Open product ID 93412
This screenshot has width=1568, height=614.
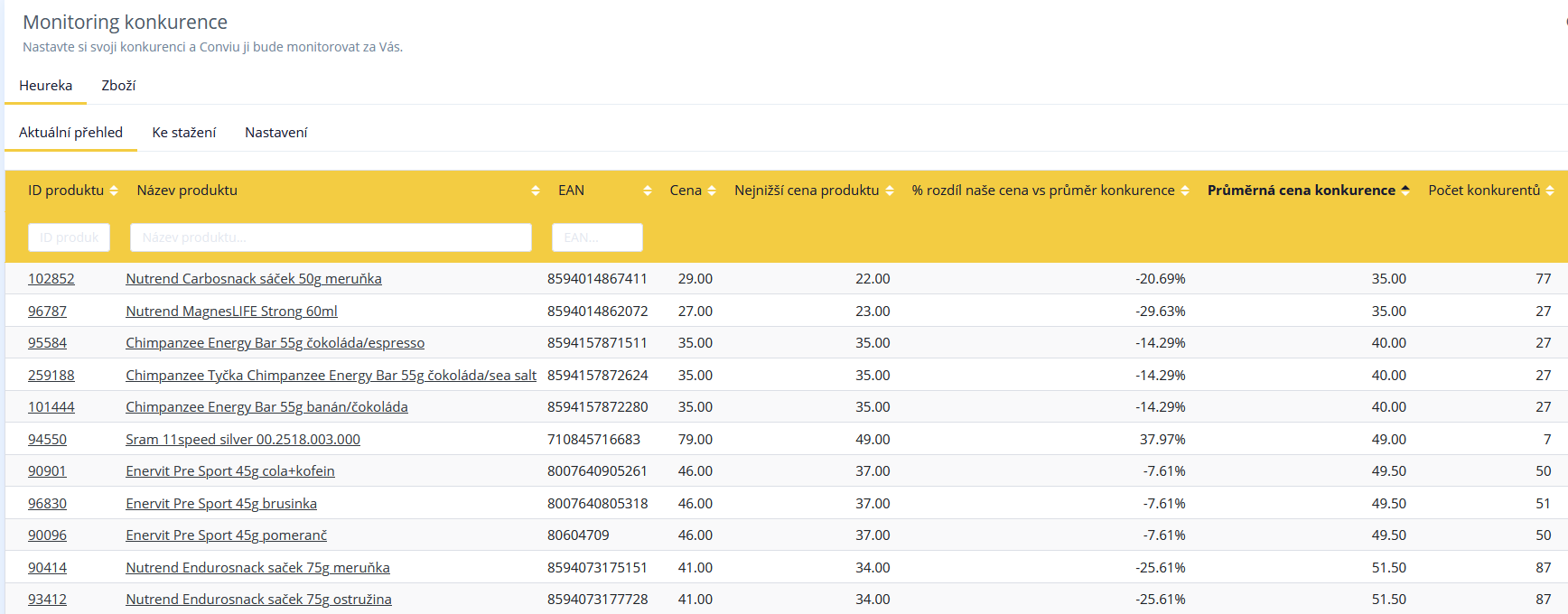coord(47,600)
